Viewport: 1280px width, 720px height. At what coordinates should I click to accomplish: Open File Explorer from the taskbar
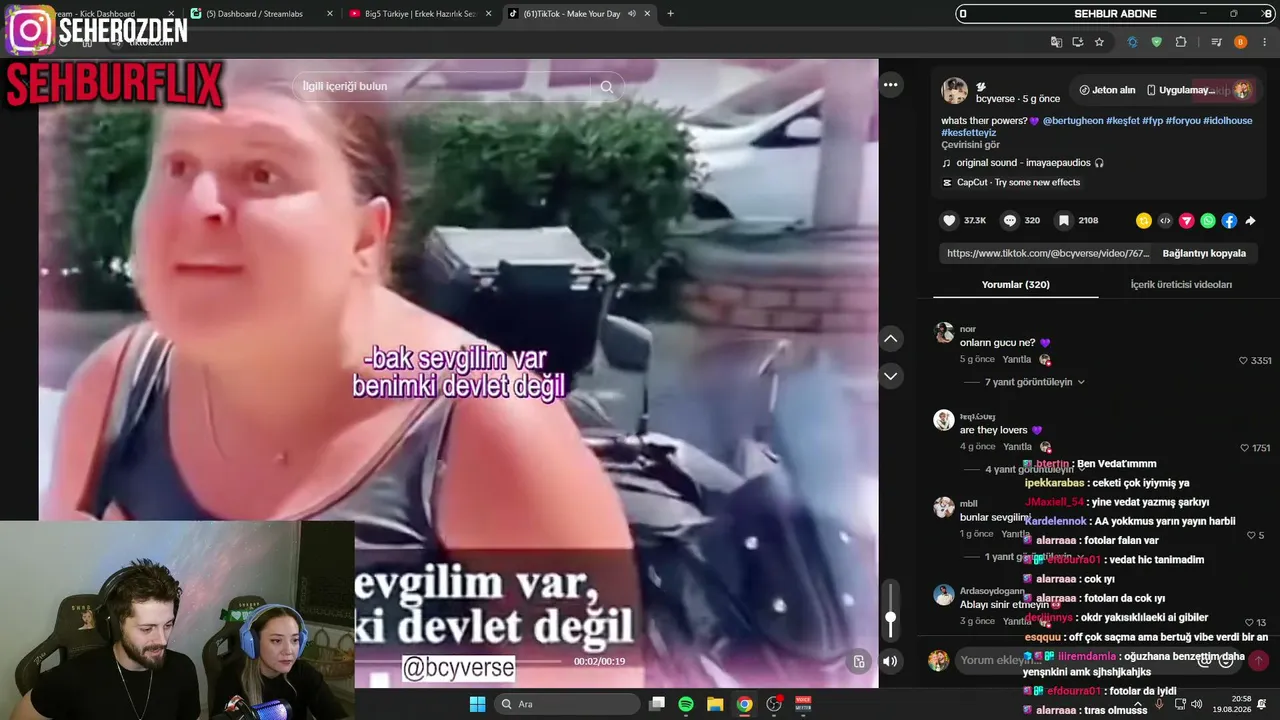coord(715,704)
